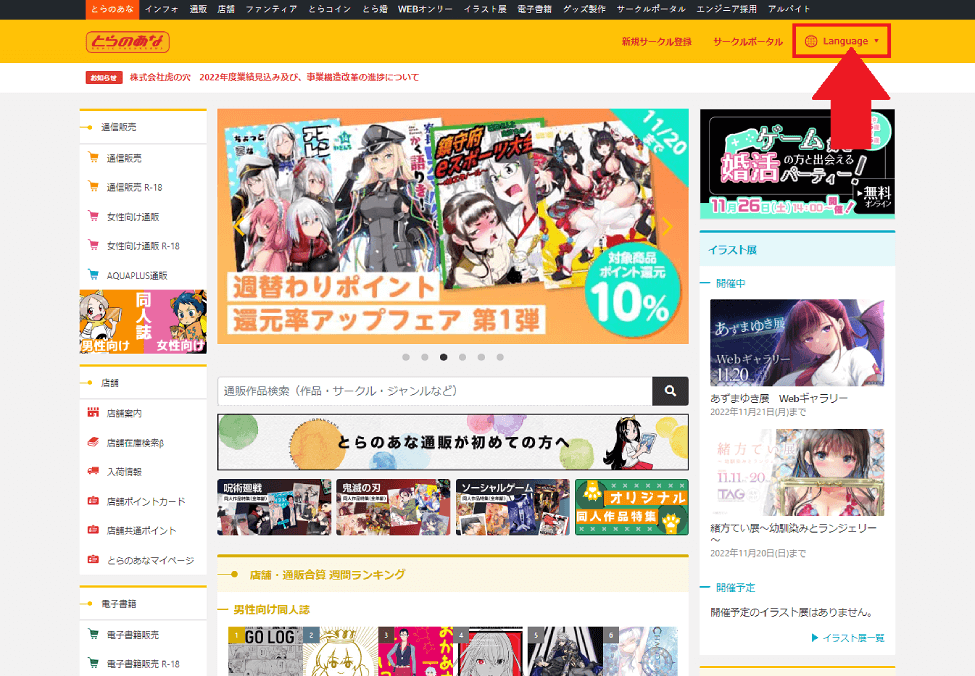Select the second carousel pagination dot

(x=425, y=357)
